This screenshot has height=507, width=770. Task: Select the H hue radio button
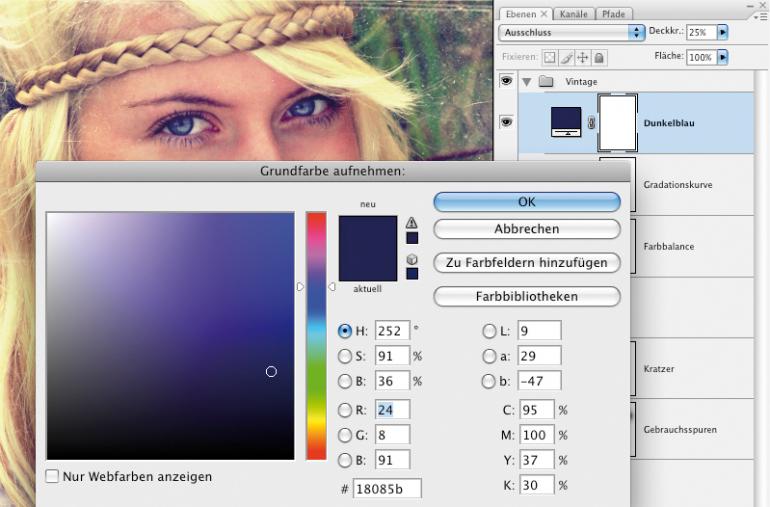tap(345, 331)
